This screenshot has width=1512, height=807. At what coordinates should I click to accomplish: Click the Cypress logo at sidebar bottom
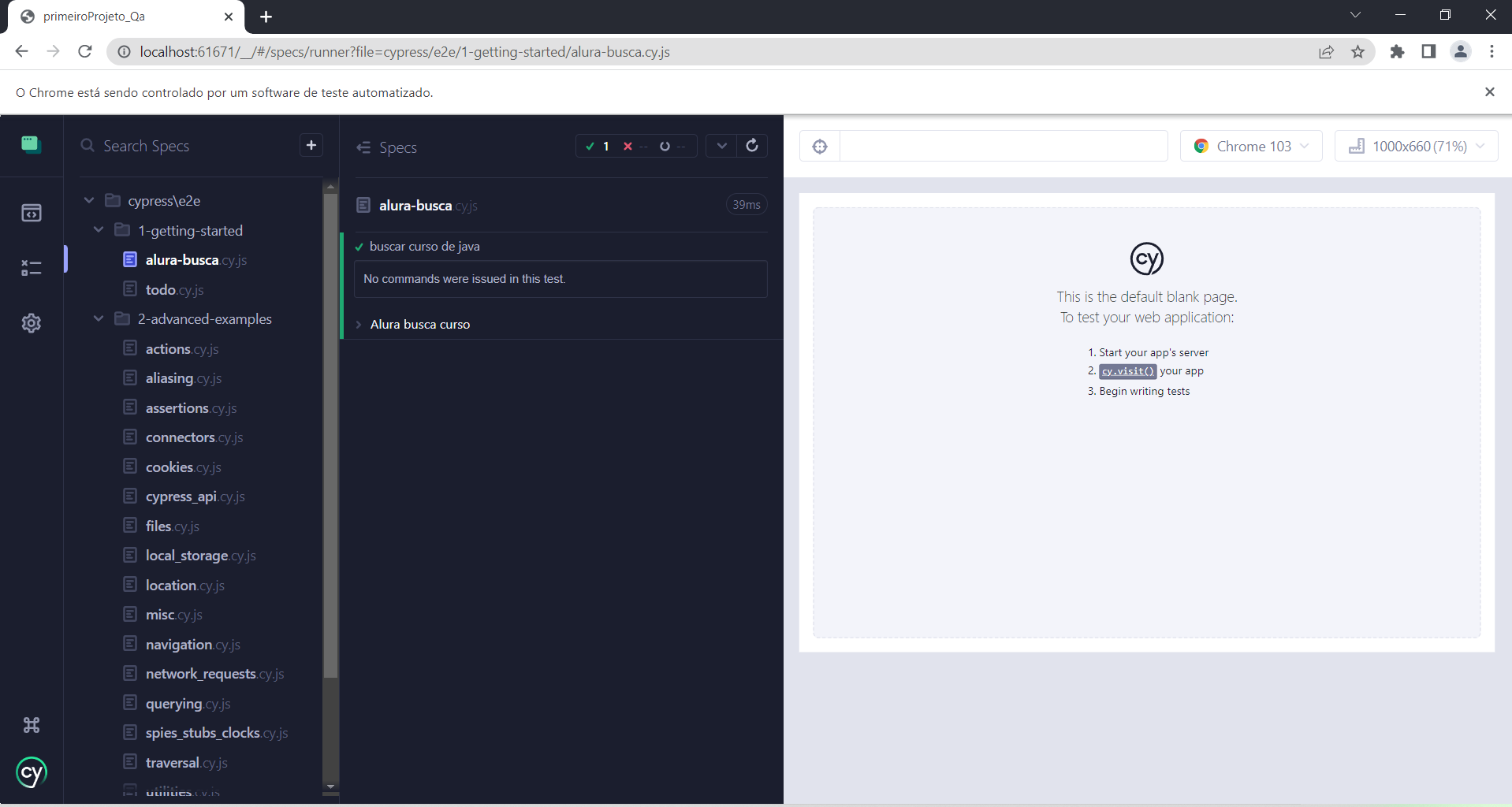[32, 772]
